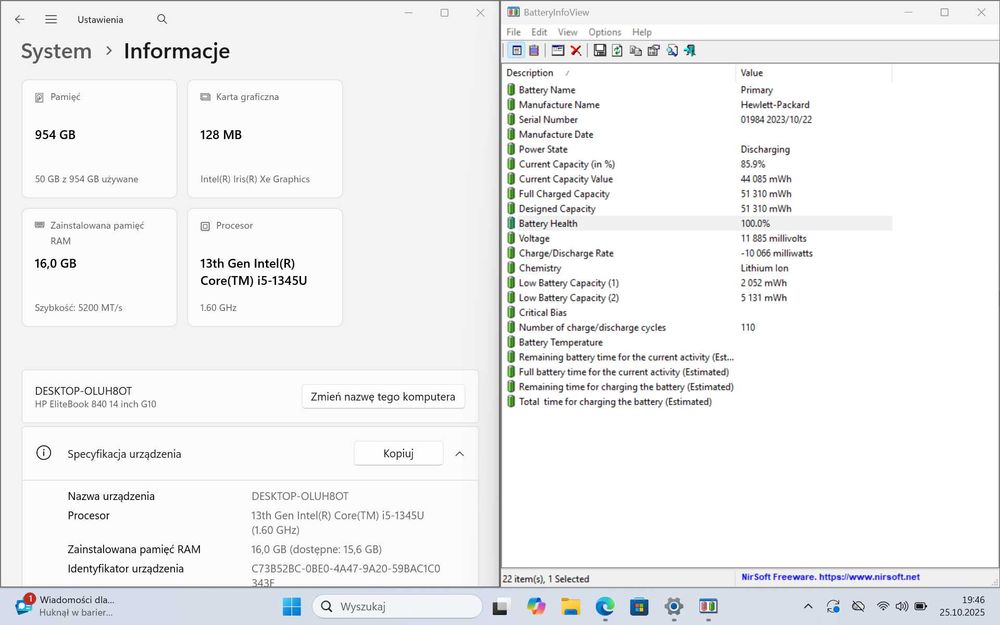Click the window-styled icon left of red X
The image size is (1000, 625).
[x=558, y=50]
